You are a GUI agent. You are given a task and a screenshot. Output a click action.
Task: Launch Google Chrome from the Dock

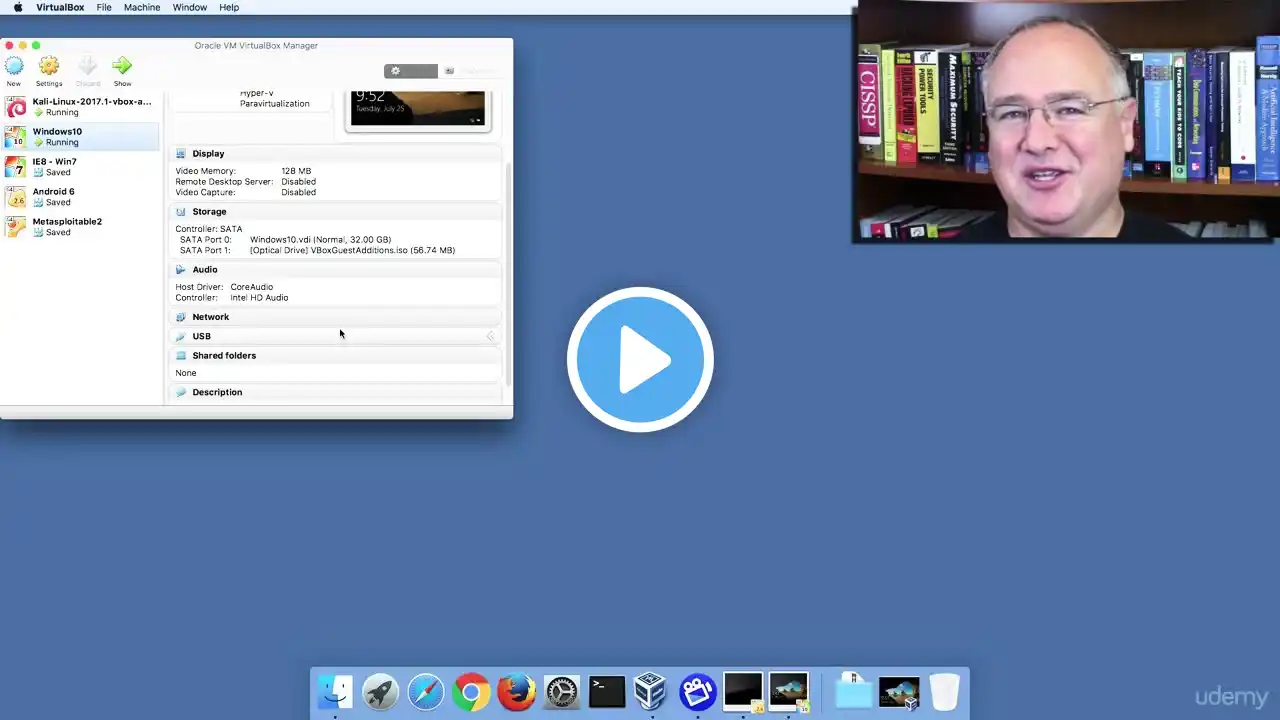click(x=471, y=691)
